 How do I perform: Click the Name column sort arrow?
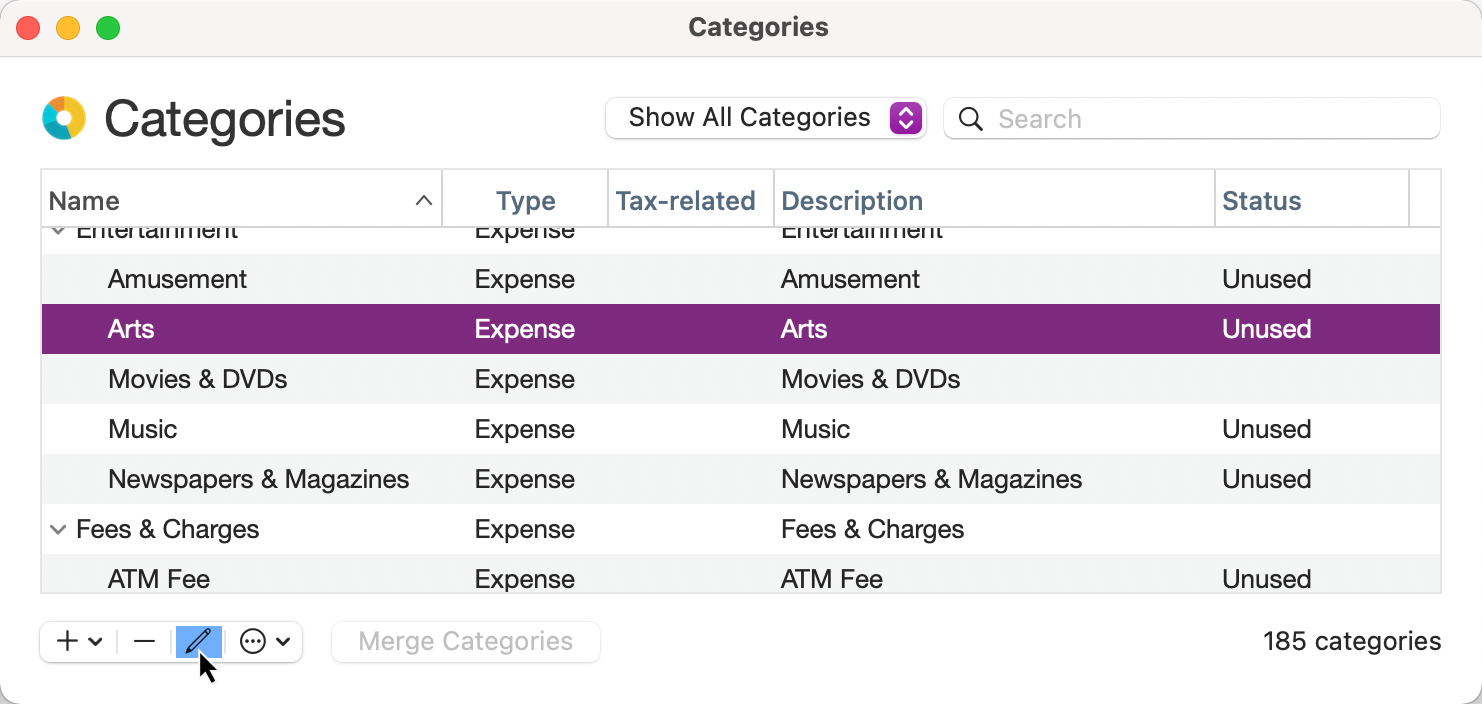[423, 201]
